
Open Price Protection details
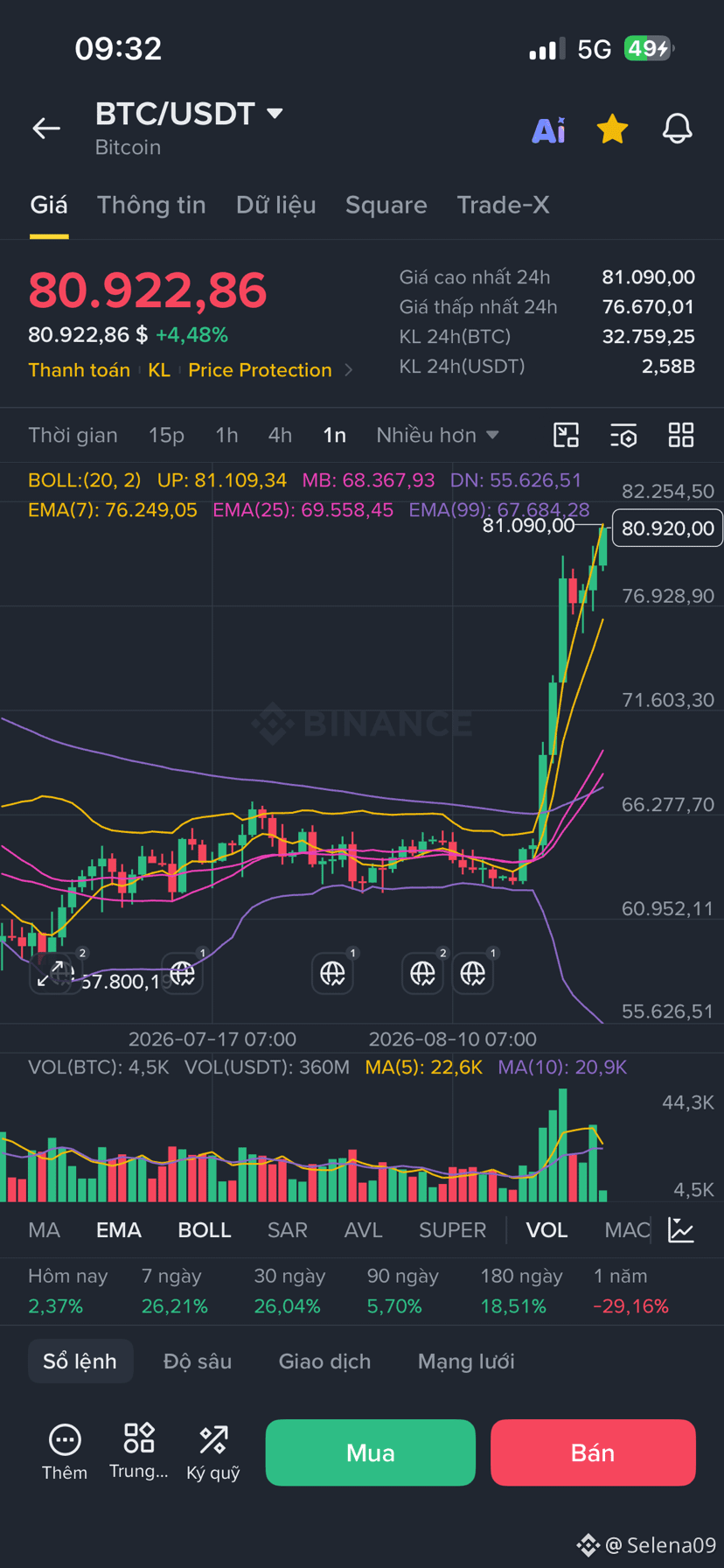point(260,370)
